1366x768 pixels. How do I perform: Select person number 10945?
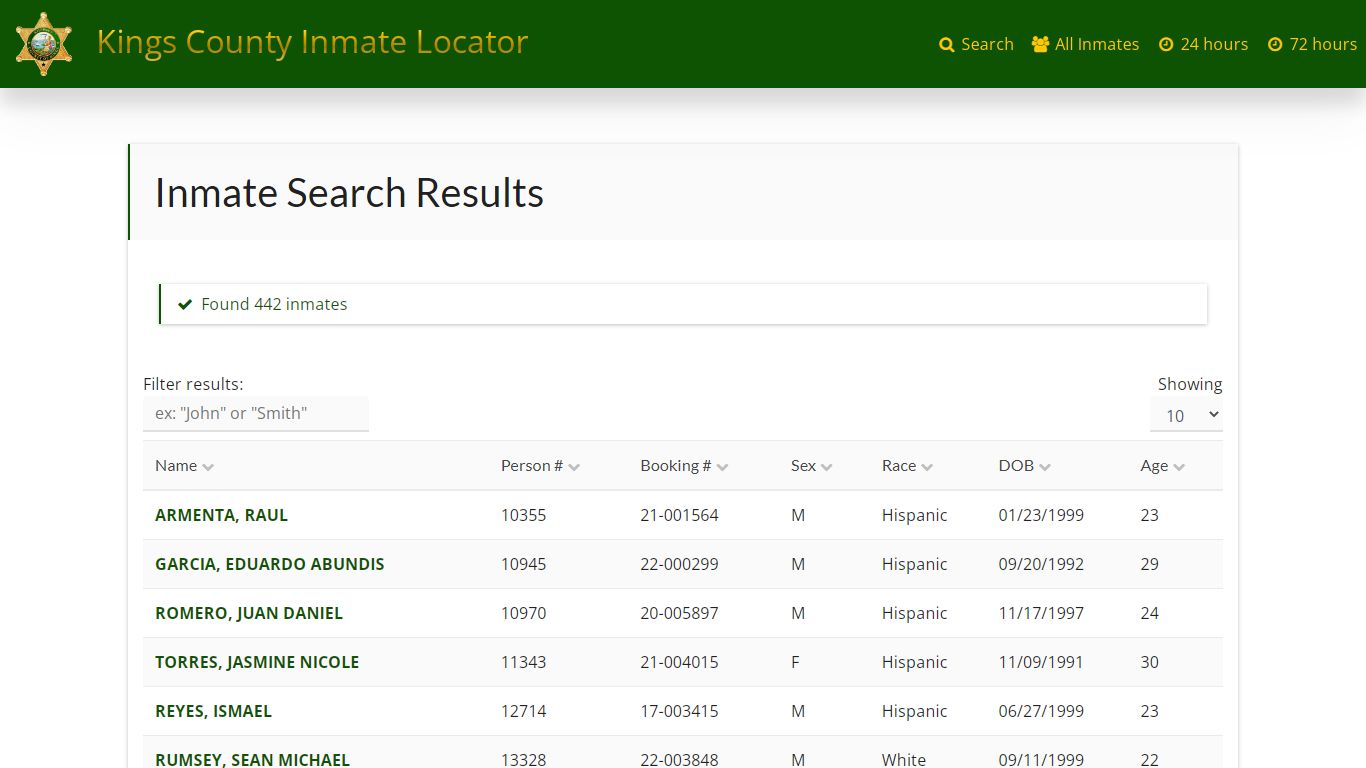coord(523,564)
